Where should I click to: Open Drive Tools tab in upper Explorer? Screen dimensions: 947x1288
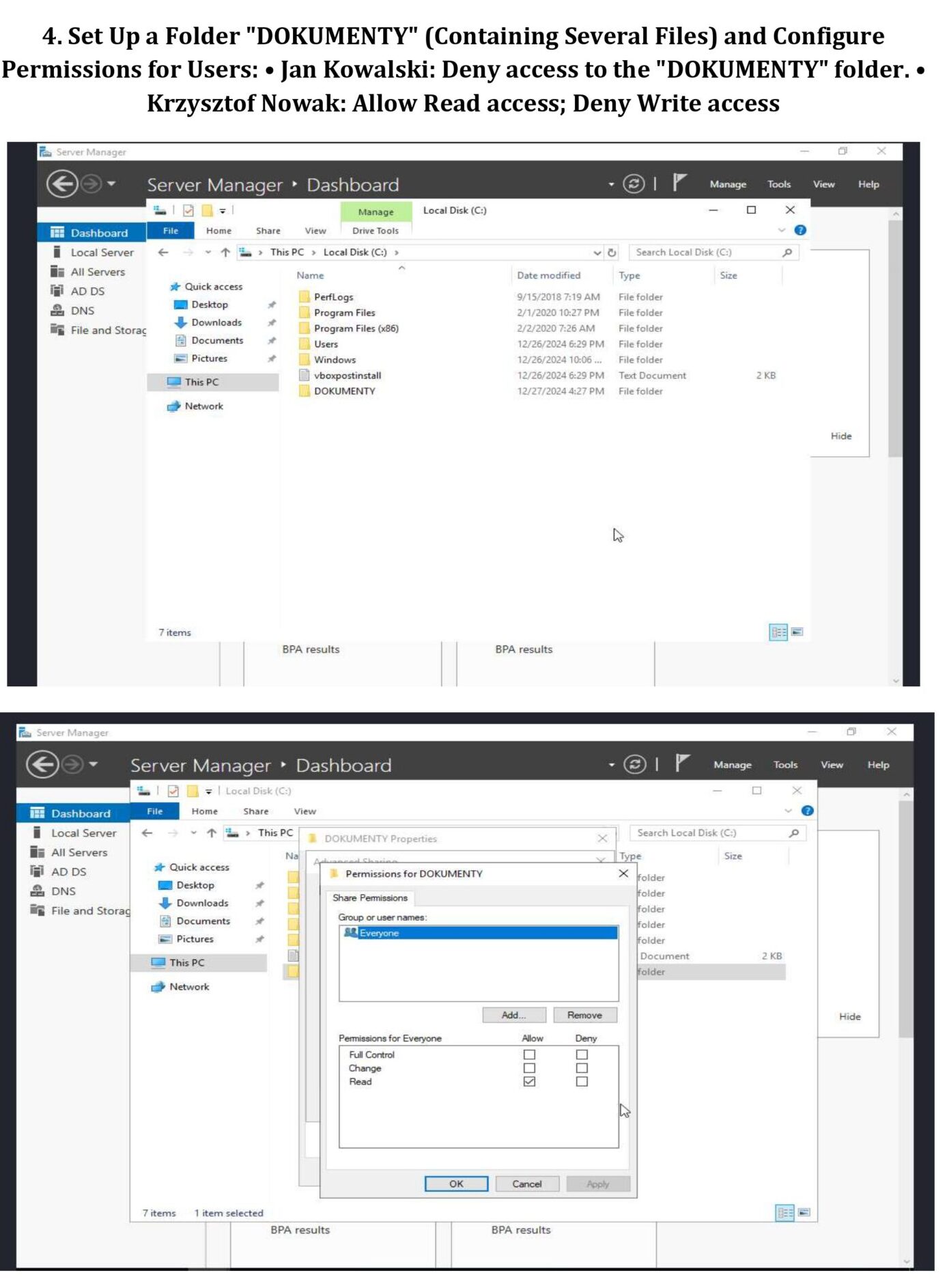pos(376,231)
